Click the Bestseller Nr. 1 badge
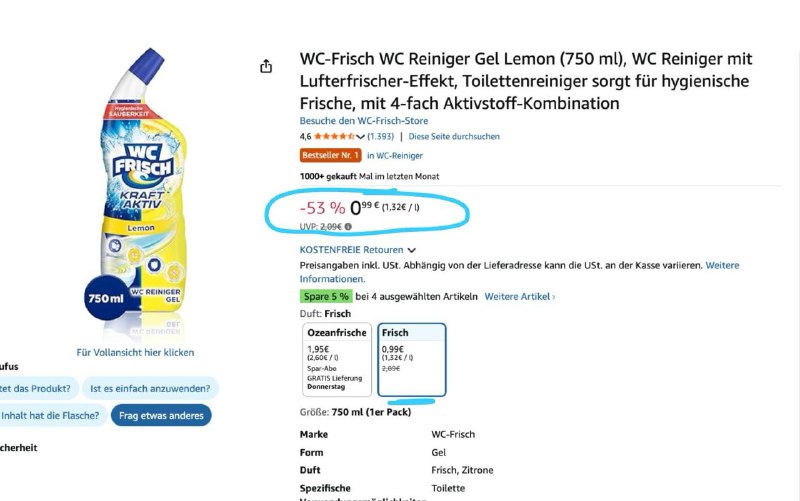 pos(330,156)
